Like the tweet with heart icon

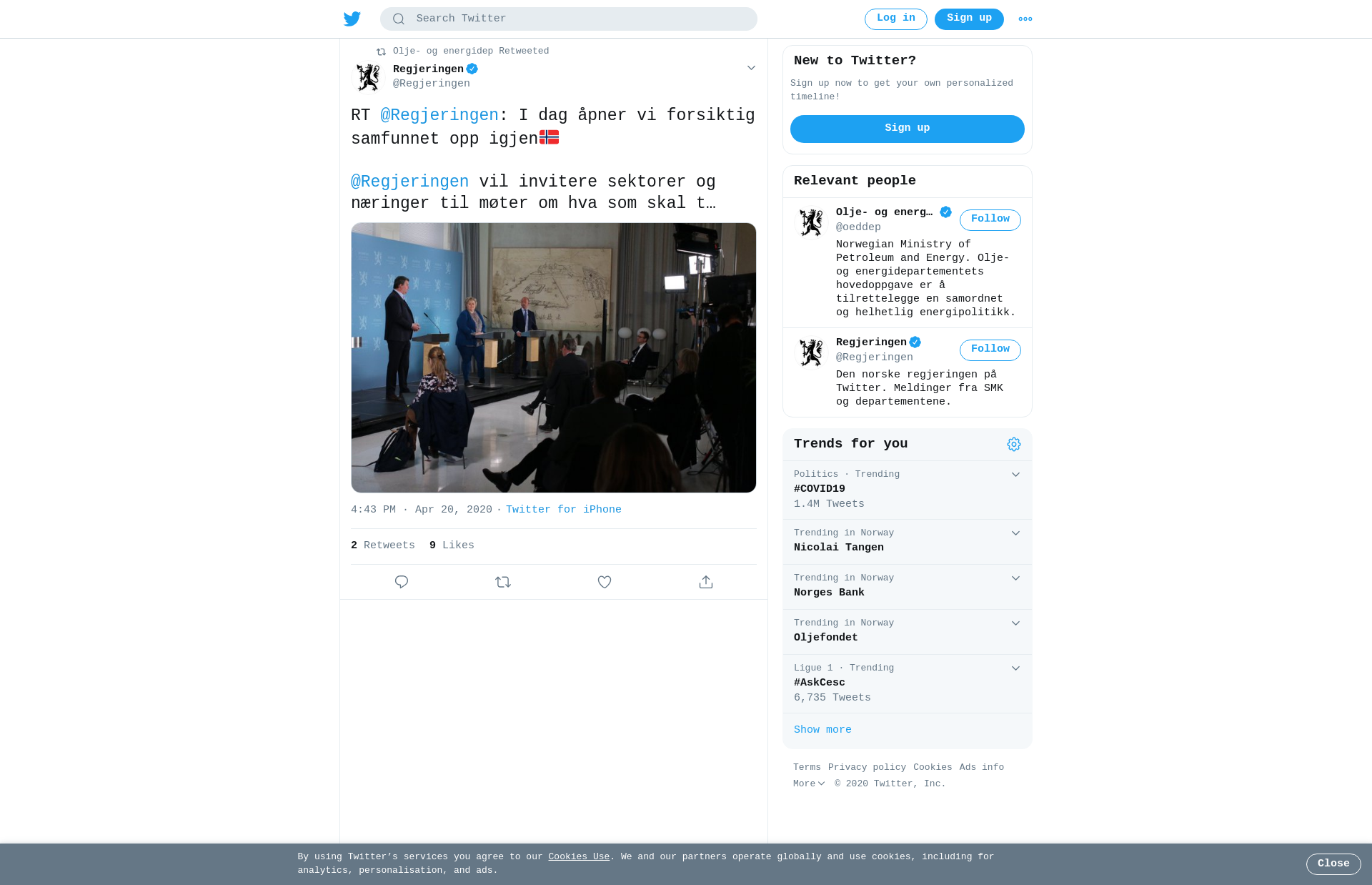coord(605,582)
